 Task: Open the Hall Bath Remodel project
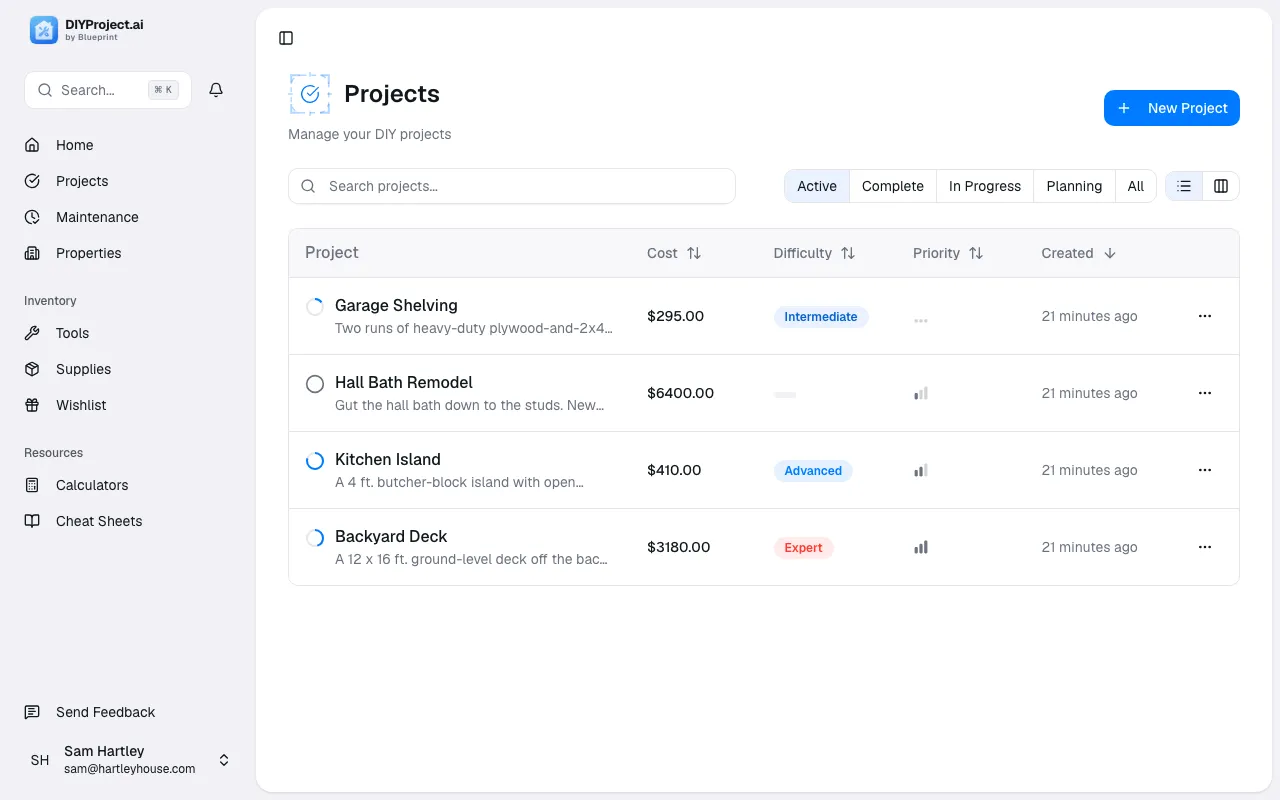pyautogui.click(x=404, y=383)
